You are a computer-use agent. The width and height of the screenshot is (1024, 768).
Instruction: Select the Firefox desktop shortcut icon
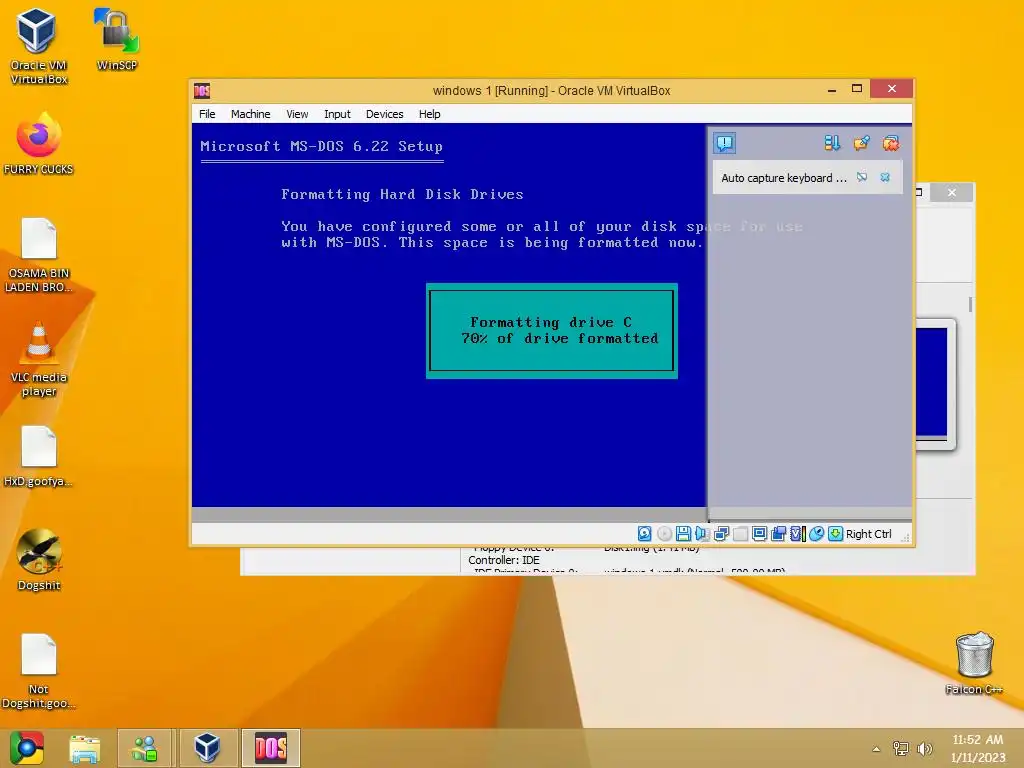tap(39, 144)
